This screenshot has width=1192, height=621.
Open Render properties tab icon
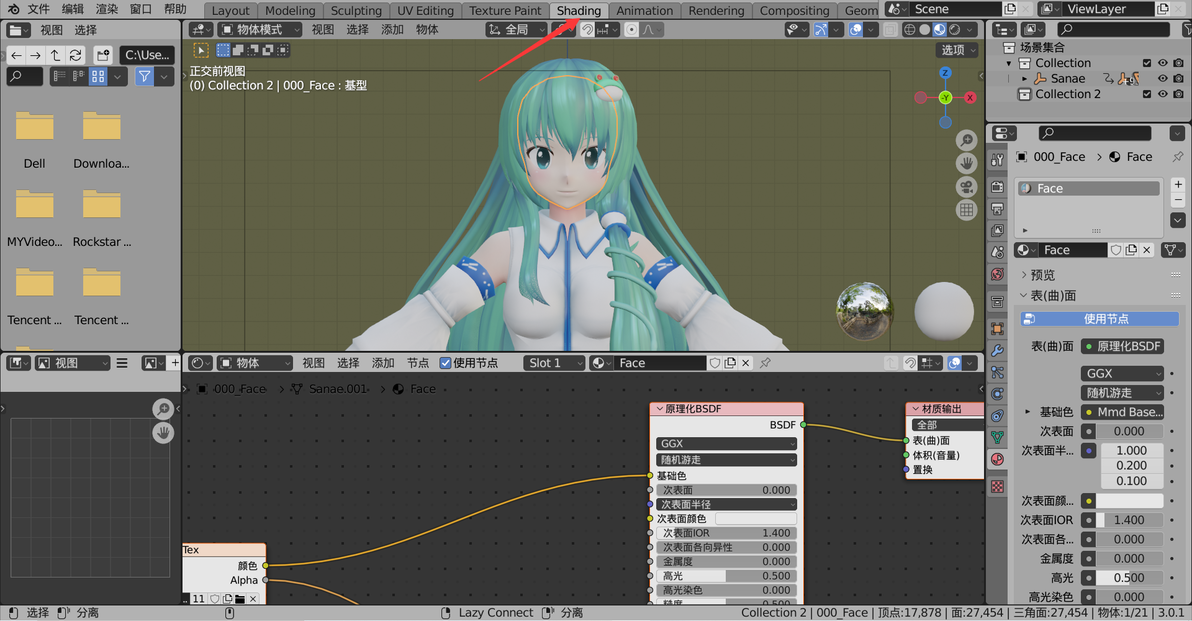pos(997,187)
